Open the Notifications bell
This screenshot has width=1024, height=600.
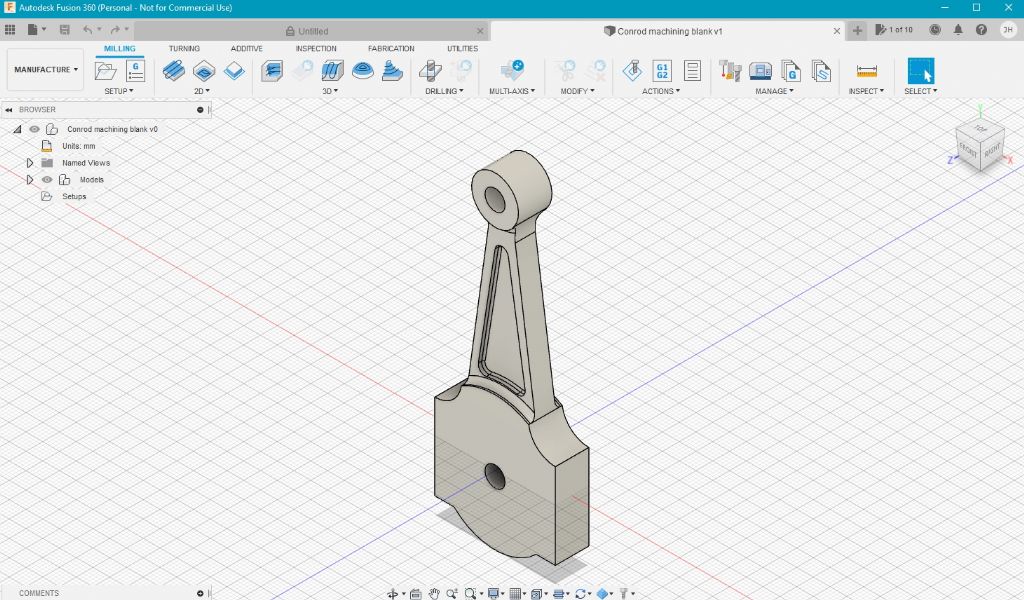click(x=958, y=29)
